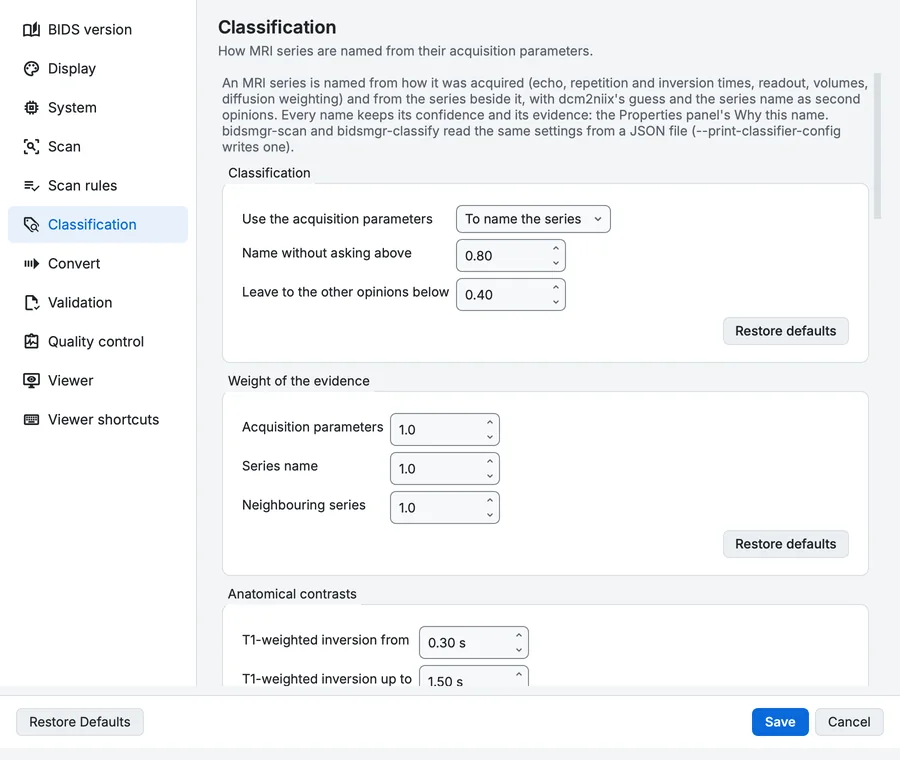The width and height of the screenshot is (900, 760).
Task: Click the BIDS version book icon
Action: (x=32, y=29)
